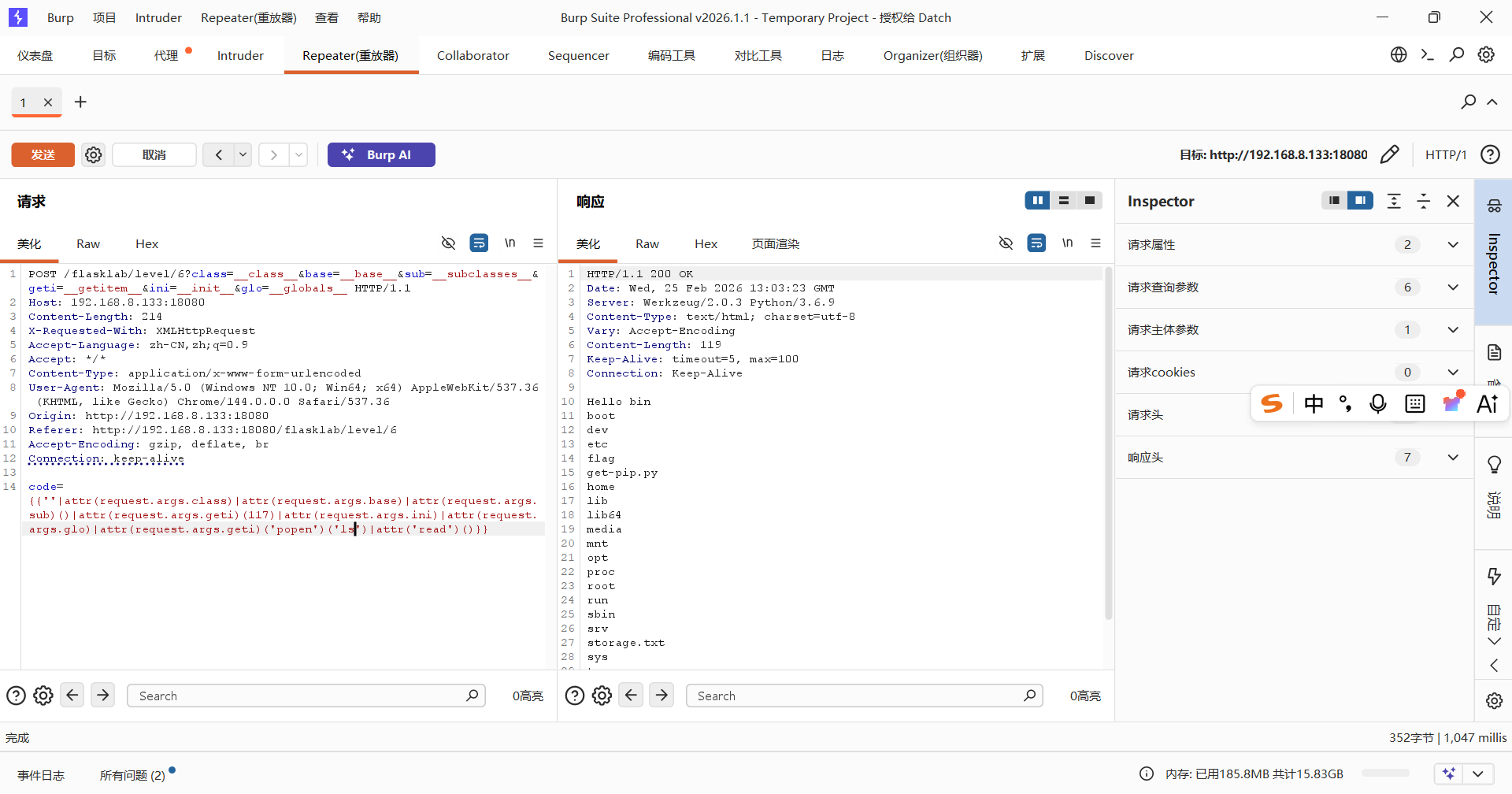Toggle word wrap in request editor
The height and width of the screenshot is (794, 1512).
(x=479, y=243)
